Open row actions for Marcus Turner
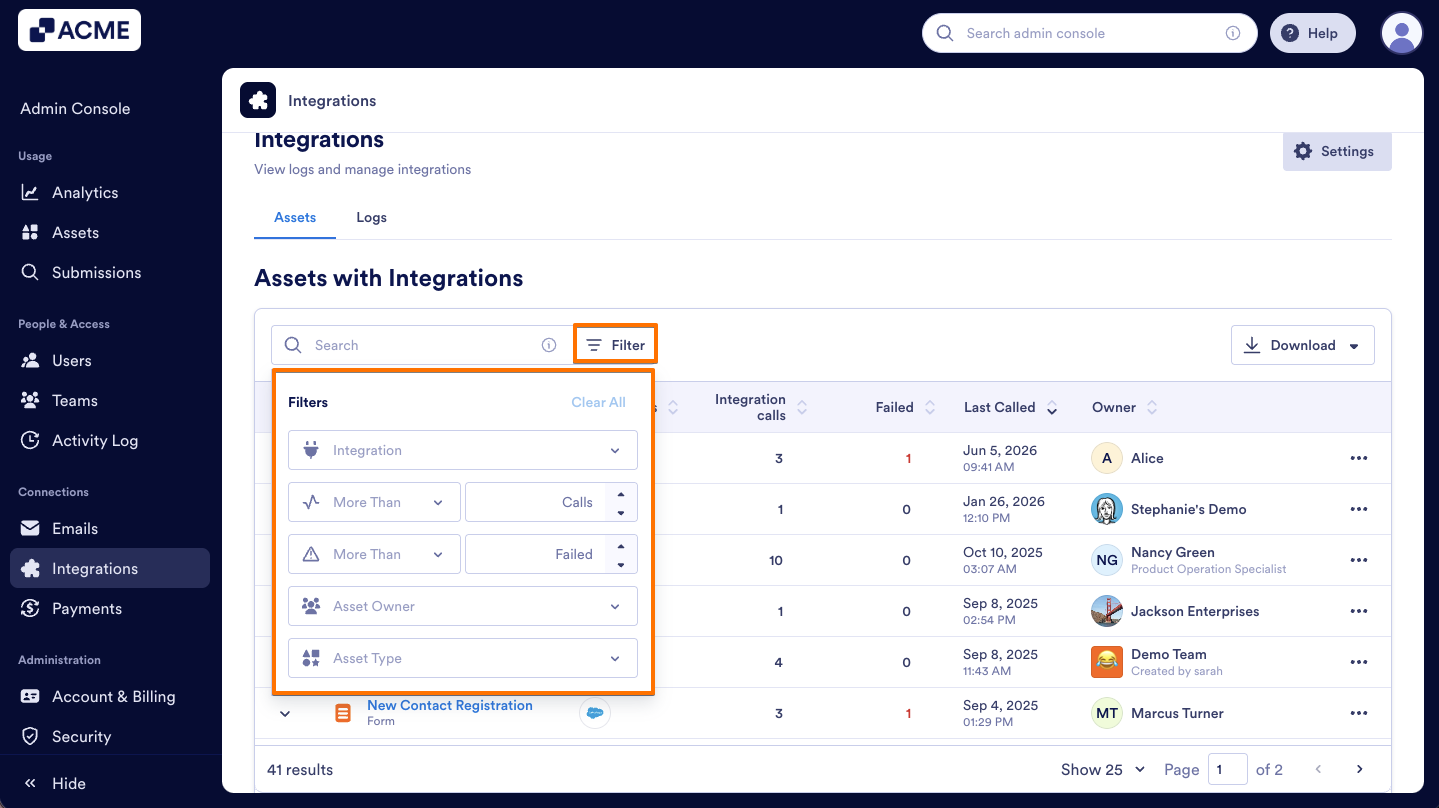 click(1358, 713)
